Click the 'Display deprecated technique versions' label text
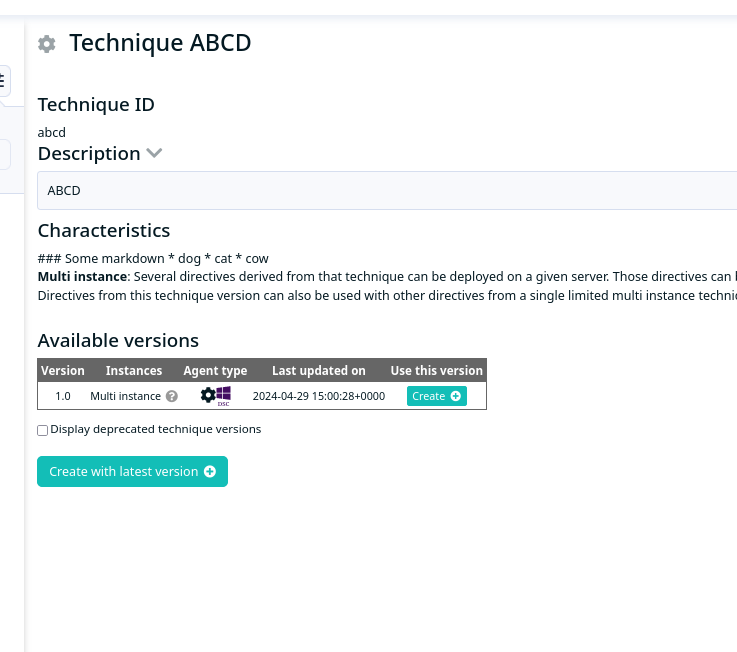 156,429
